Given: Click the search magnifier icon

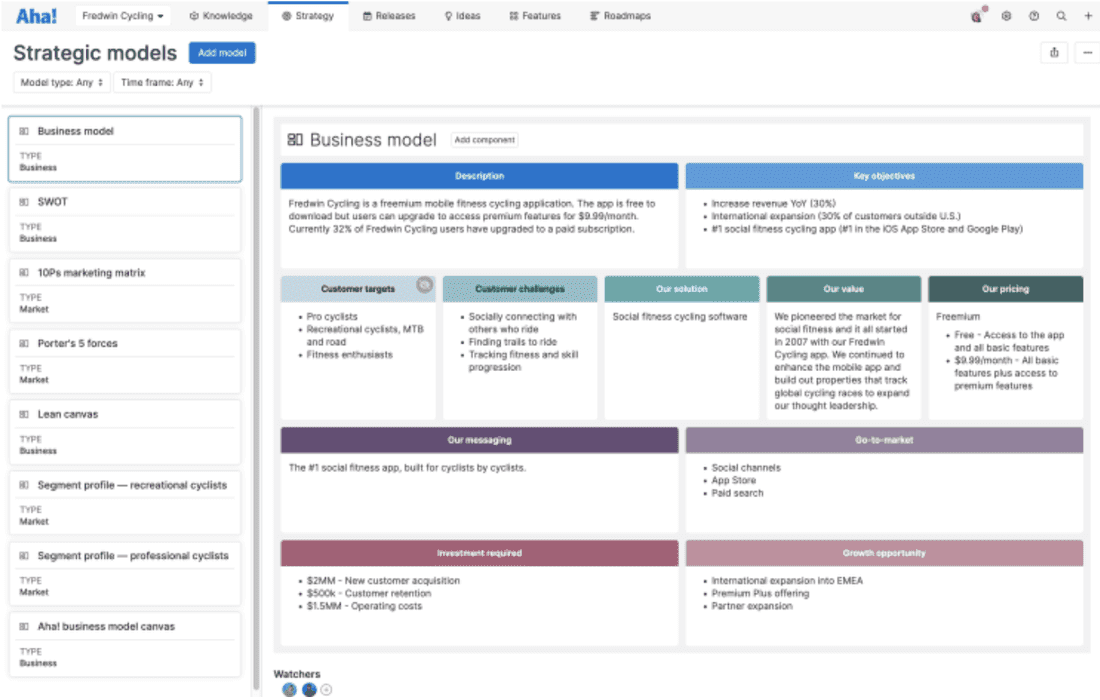Looking at the screenshot, I should [x=1061, y=16].
